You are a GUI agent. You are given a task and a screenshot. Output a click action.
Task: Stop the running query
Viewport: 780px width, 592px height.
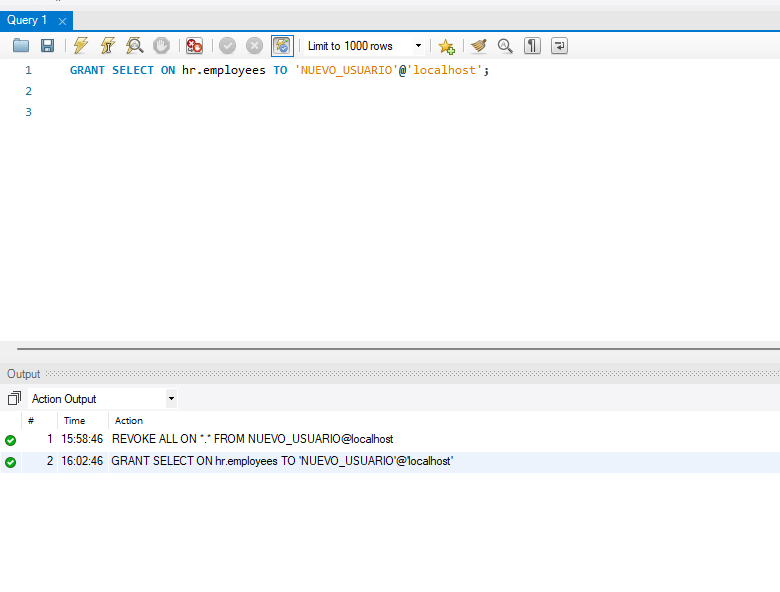(161, 46)
